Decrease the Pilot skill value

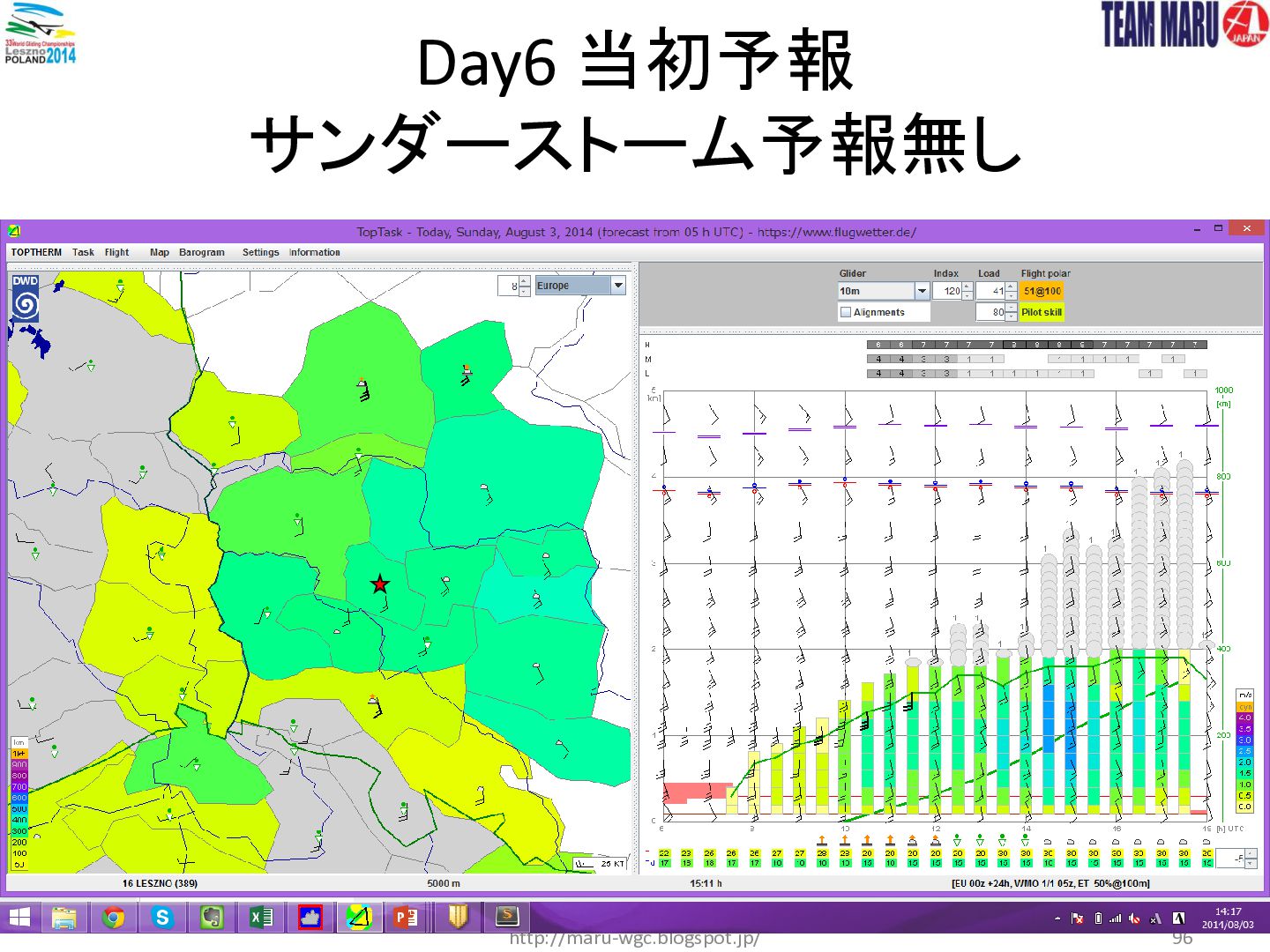1011,316
